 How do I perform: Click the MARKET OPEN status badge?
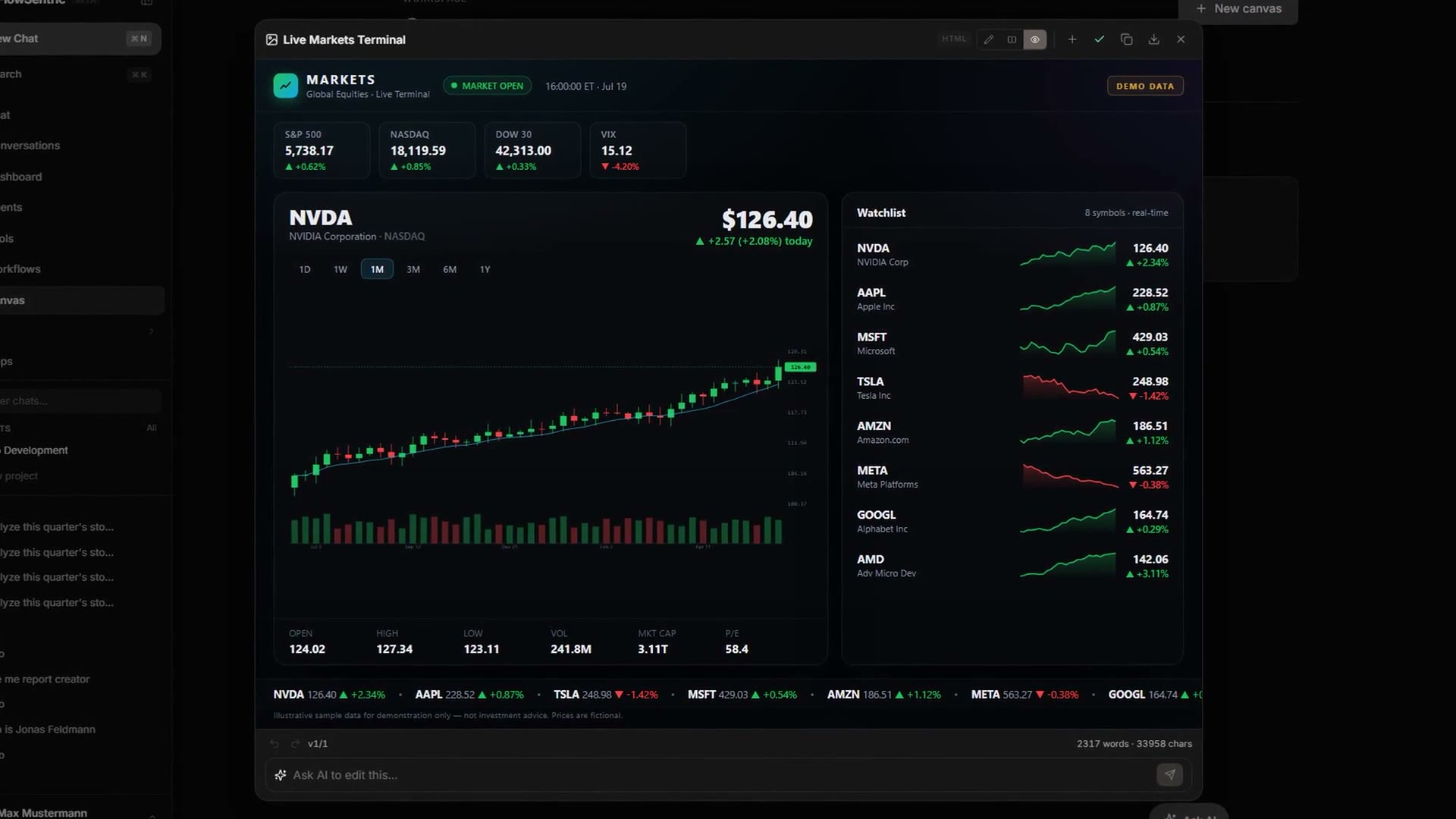tap(487, 86)
